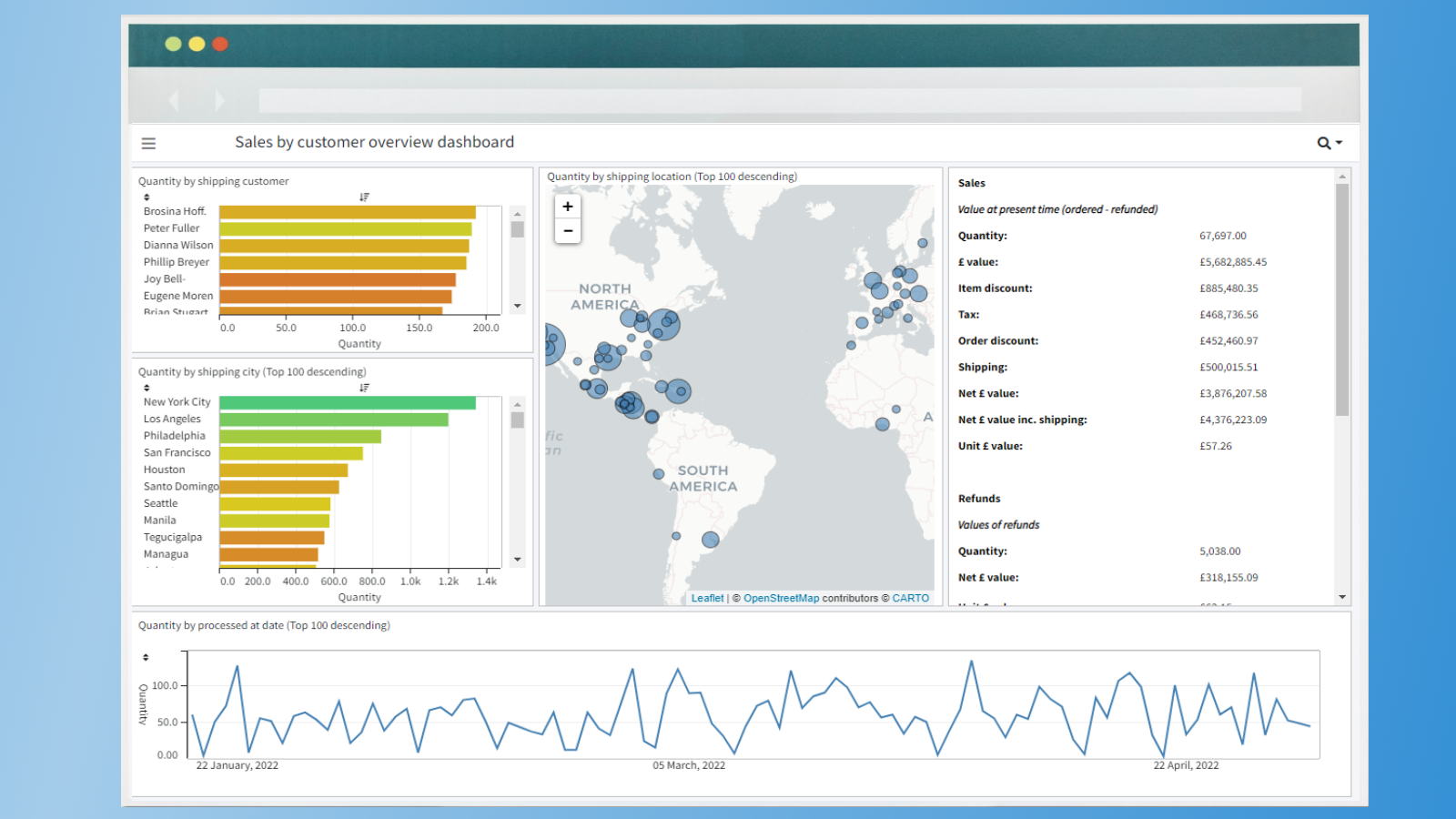Toggle the sort order arrows on shipping city chart

(146, 386)
